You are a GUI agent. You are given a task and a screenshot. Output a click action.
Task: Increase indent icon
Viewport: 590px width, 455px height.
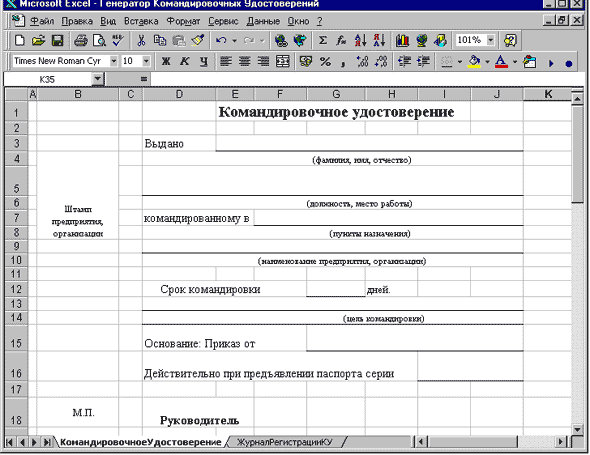click(423, 61)
